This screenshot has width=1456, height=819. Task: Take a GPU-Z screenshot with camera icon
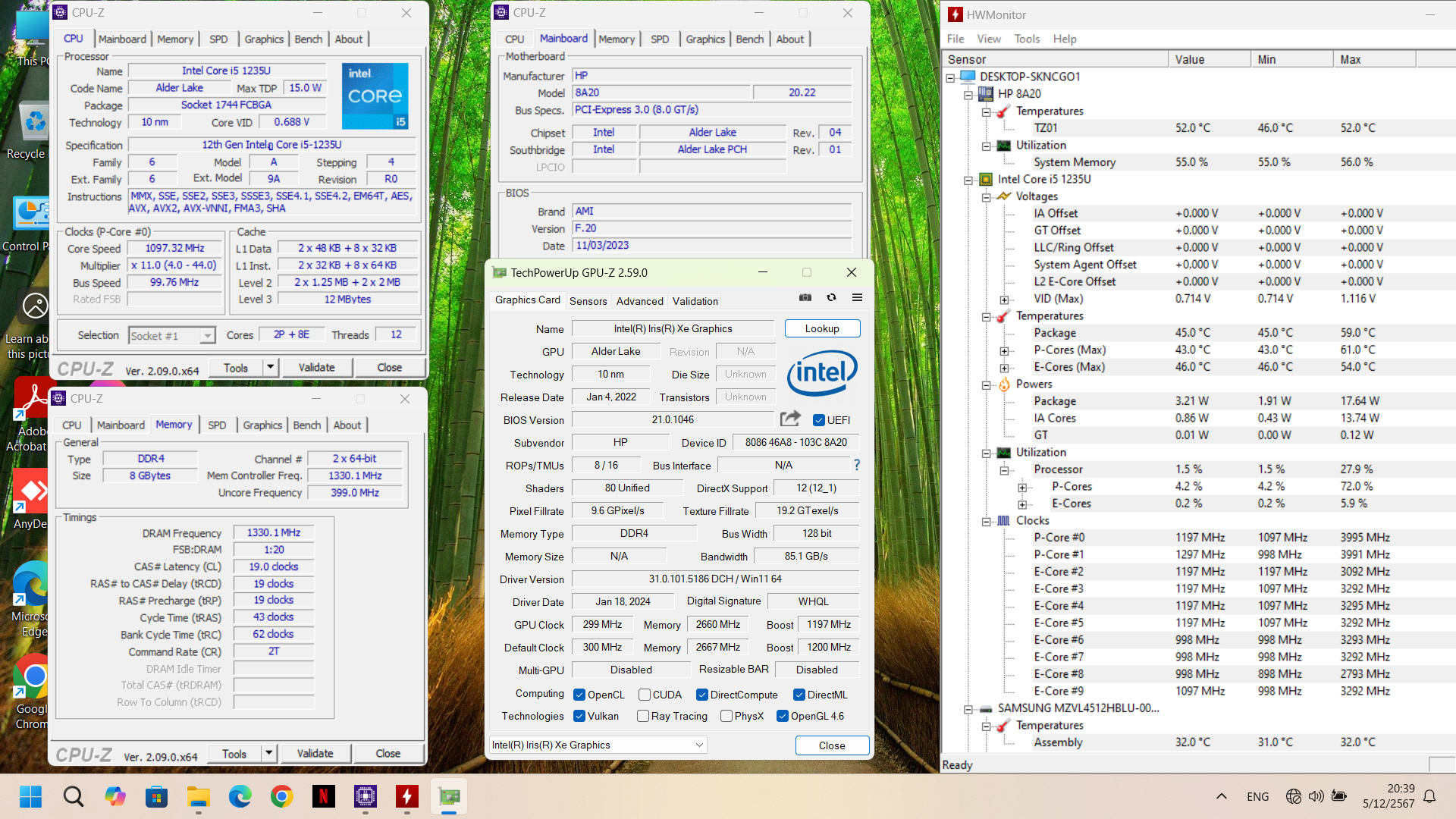coord(805,298)
